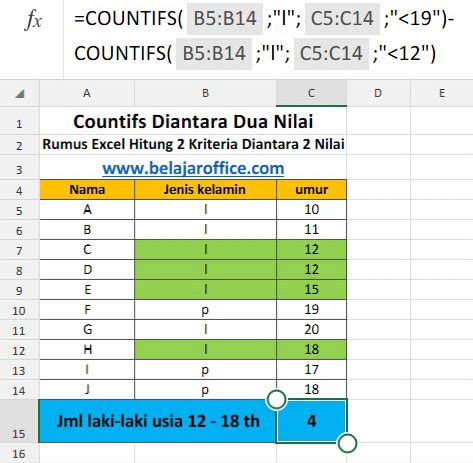The image size is (473, 463).
Task: Click the 'Nama' header cell
Action: point(87,190)
